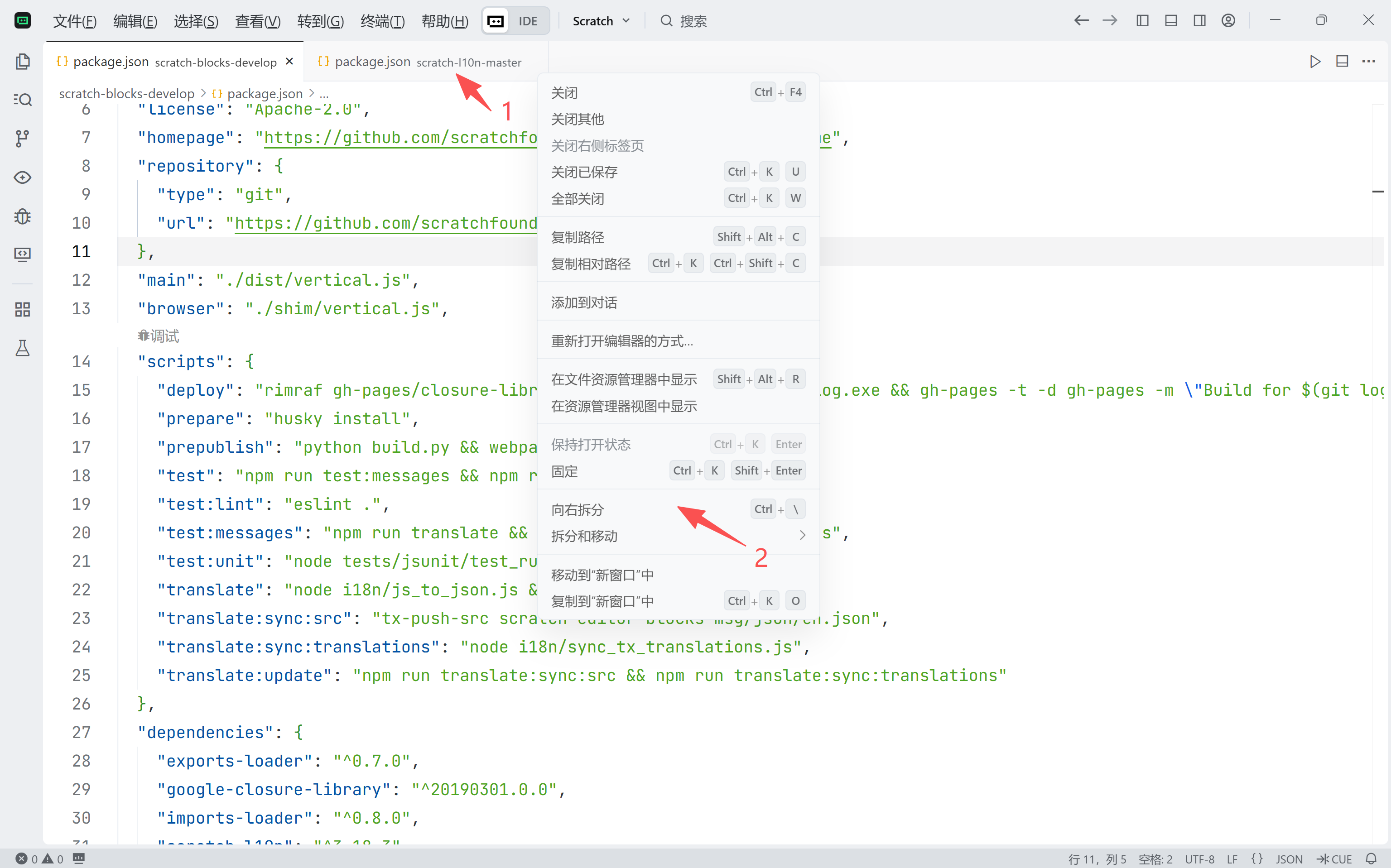Open the Debug bug icon in sidebar
The height and width of the screenshot is (868, 1391).
pyautogui.click(x=22, y=216)
